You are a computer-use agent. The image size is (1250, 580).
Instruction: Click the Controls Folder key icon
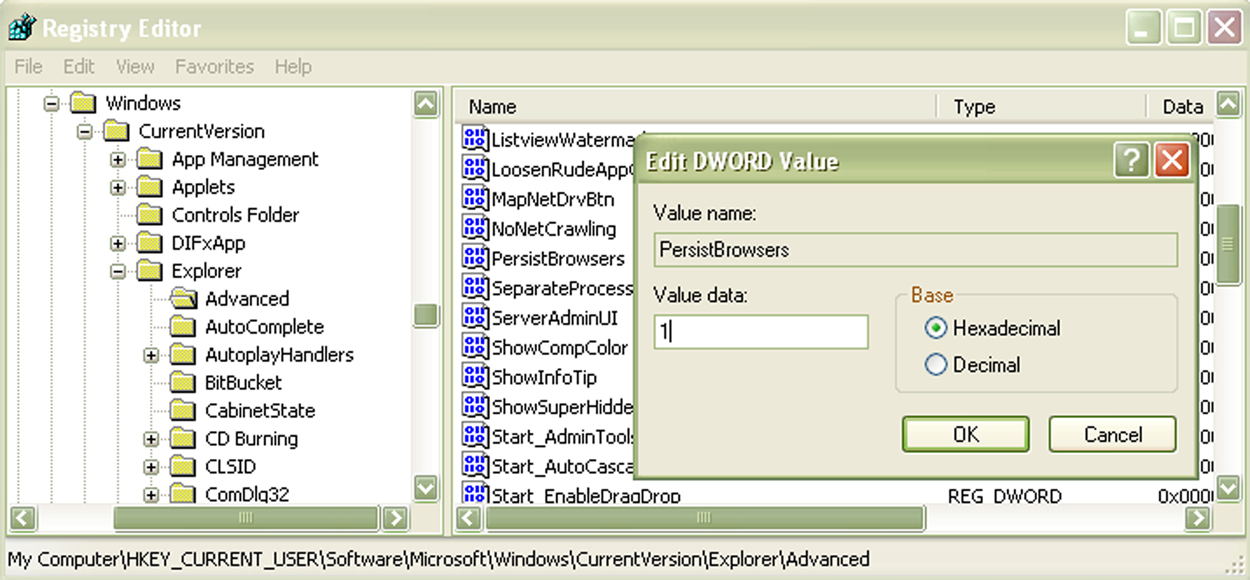[150, 214]
